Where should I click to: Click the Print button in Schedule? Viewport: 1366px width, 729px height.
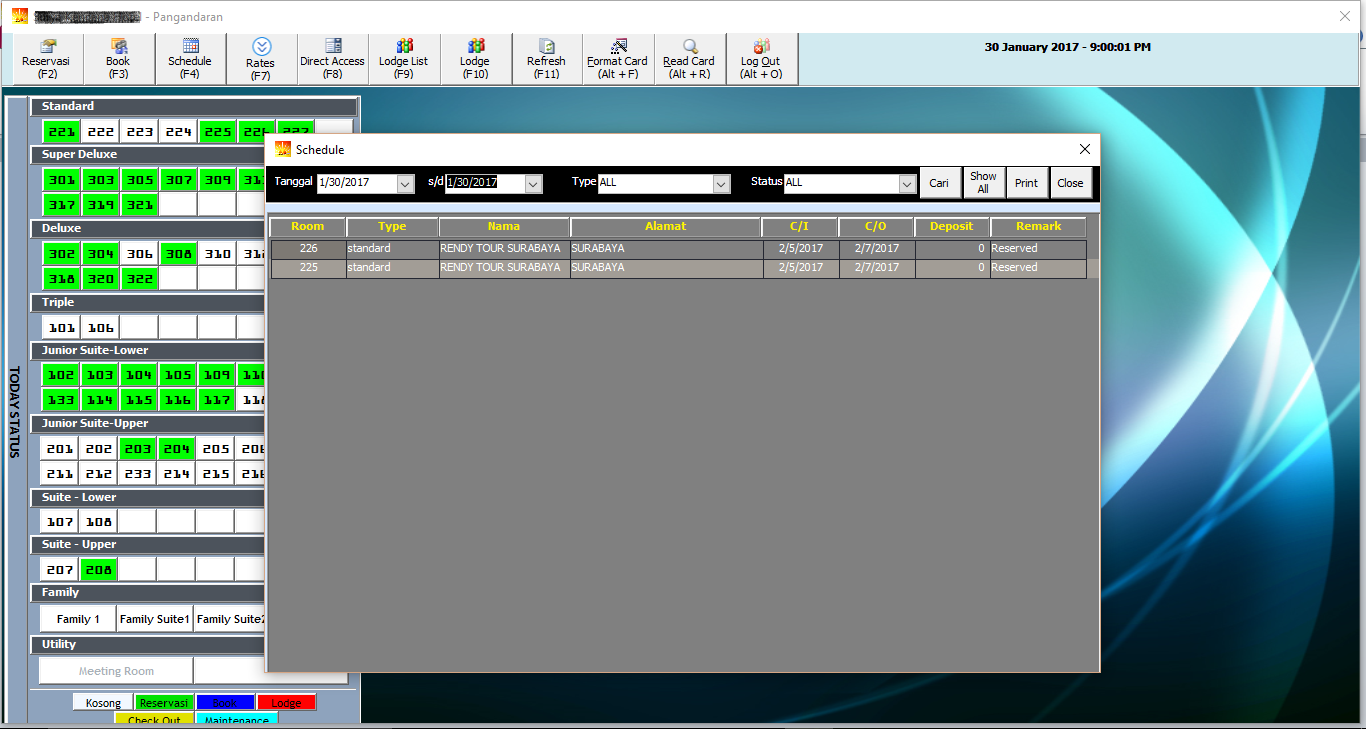(1026, 183)
